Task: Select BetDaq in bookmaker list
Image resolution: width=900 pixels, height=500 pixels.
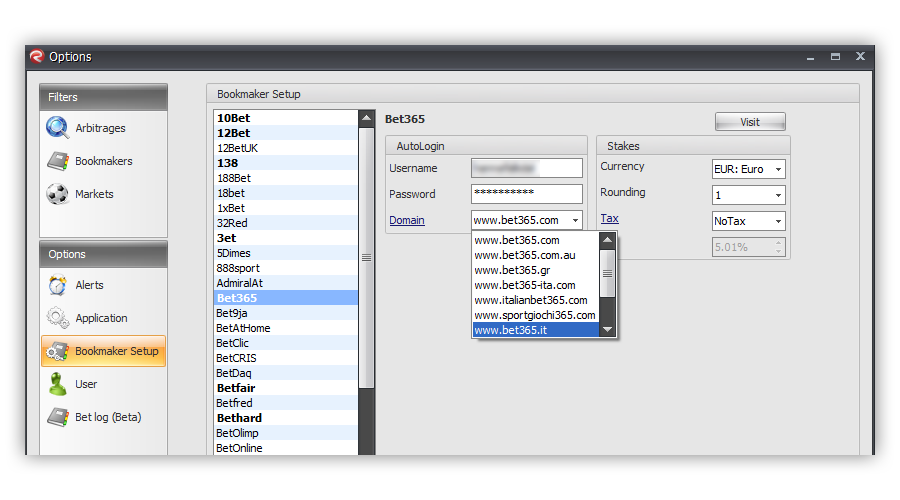Action: point(286,373)
